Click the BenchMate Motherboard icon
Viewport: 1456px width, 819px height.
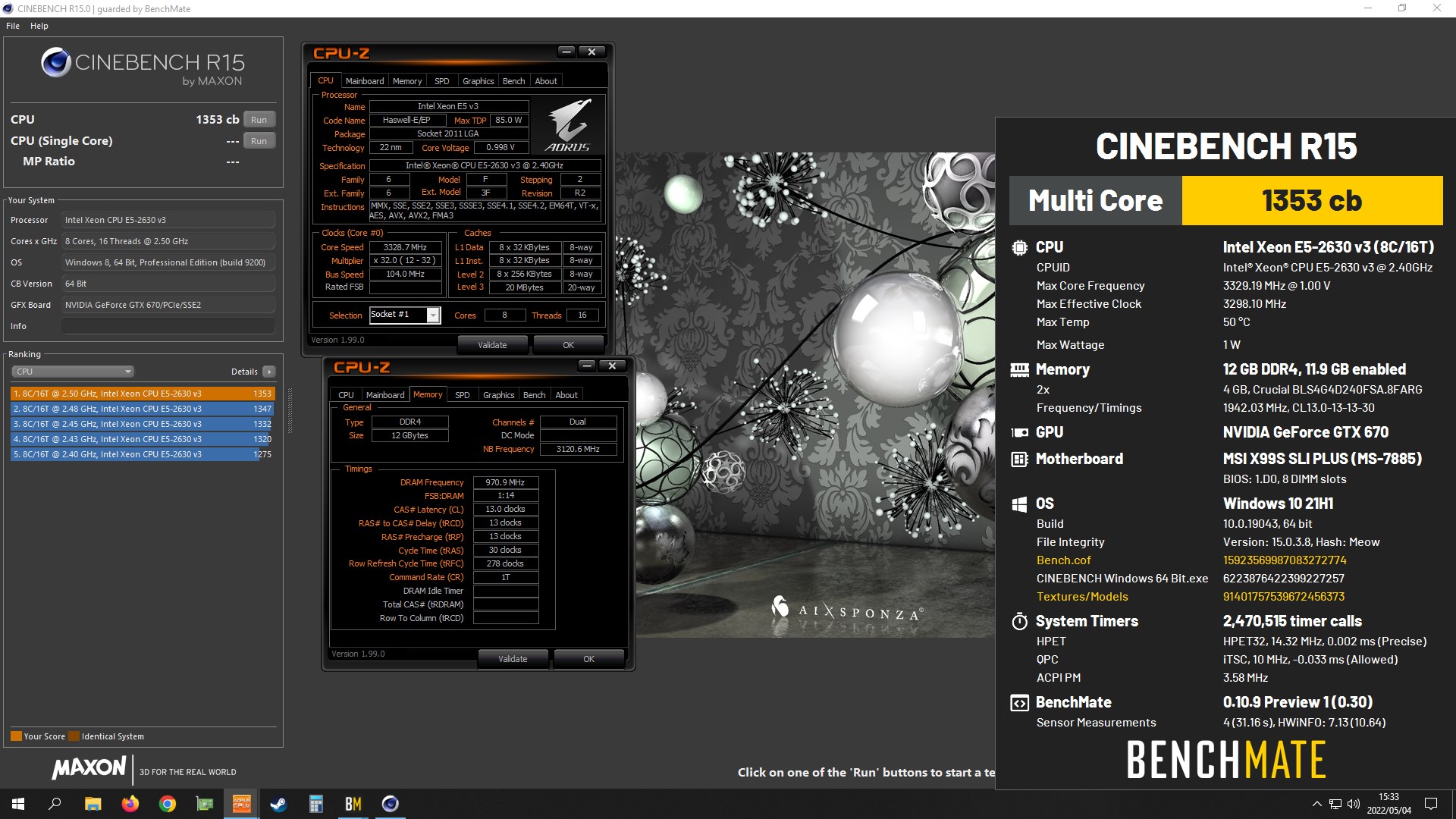click(1019, 459)
